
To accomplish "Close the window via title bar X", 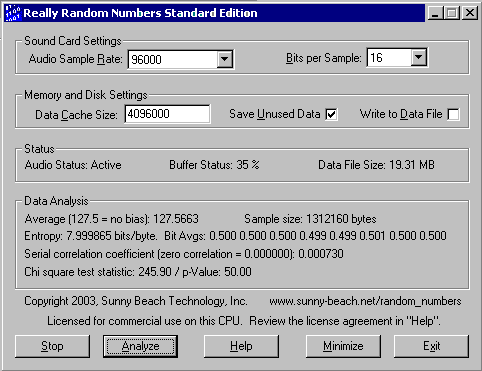I will (470, 13).
